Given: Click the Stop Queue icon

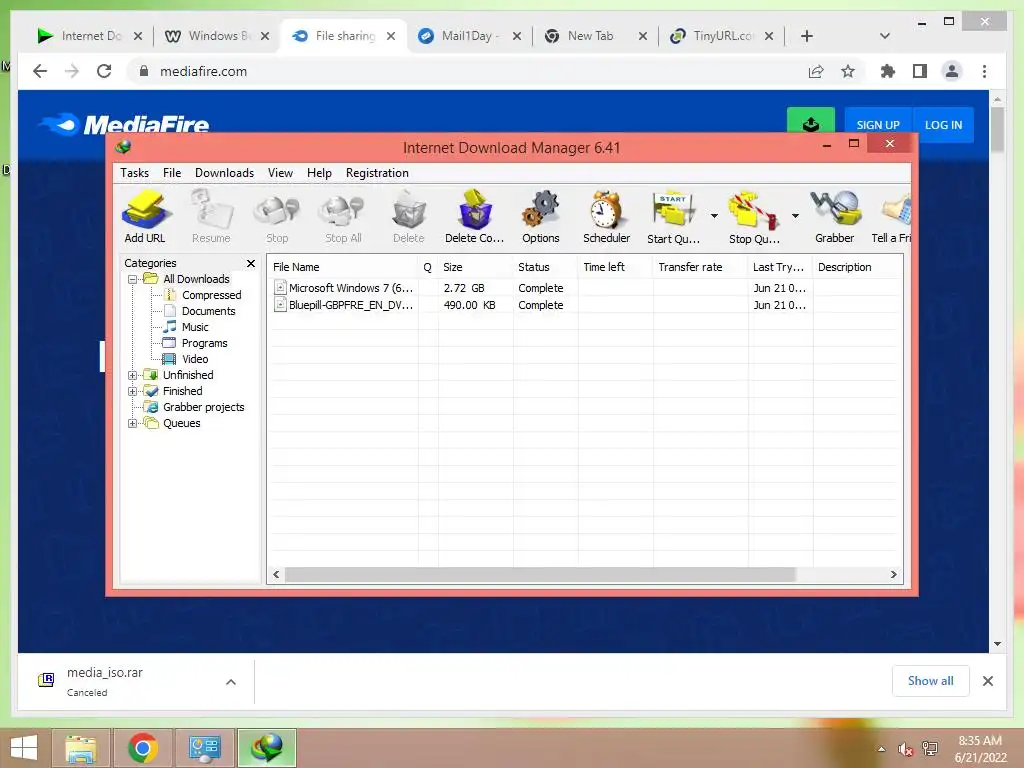Looking at the screenshot, I should coord(754,217).
